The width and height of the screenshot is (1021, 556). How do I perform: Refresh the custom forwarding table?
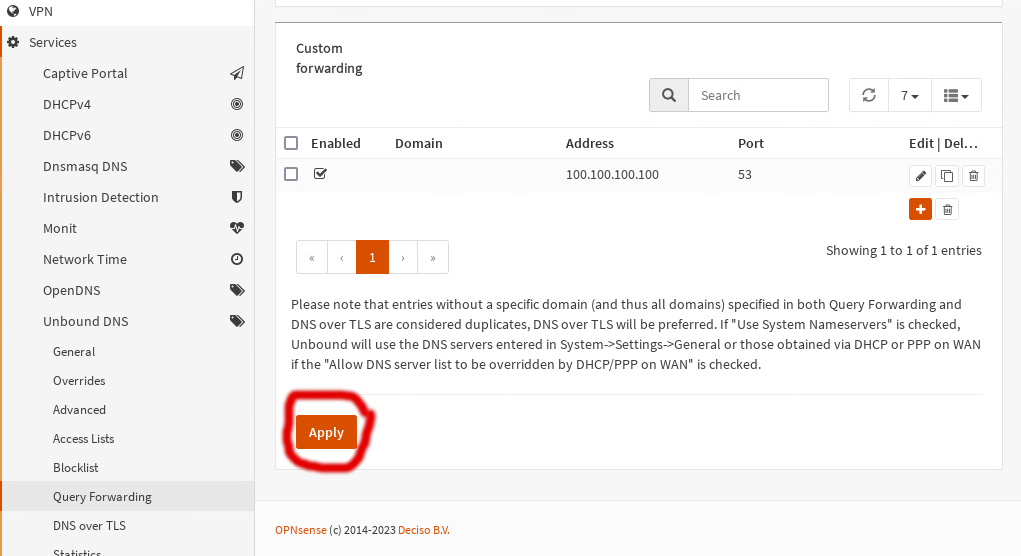(x=869, y=95)
